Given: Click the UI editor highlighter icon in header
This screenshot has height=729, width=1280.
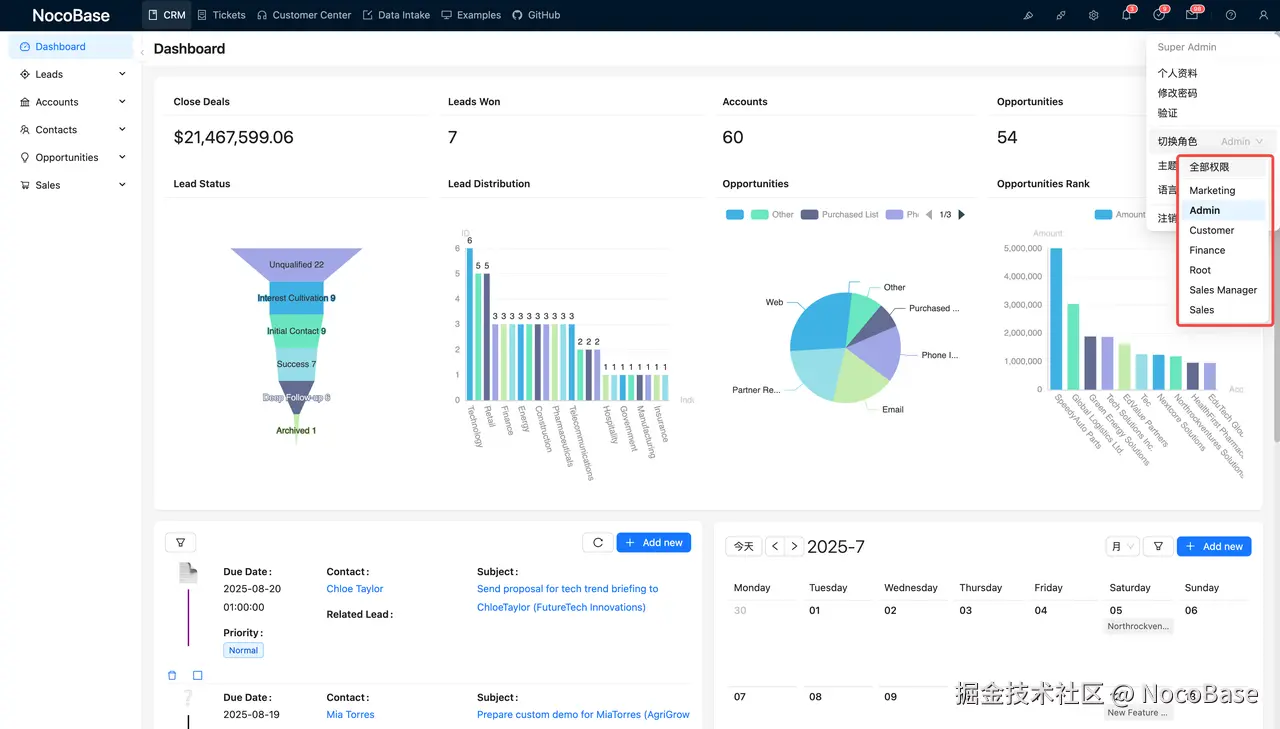Looking at the screenshot, I should 1029,15.
